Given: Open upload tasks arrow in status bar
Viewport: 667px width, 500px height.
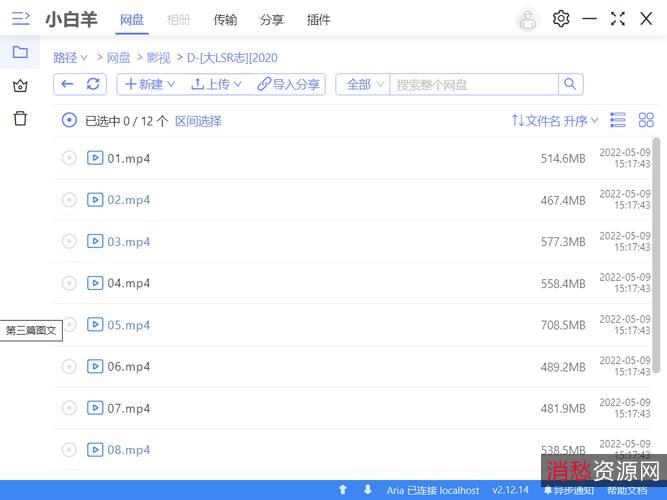Looking at the screenshot, I should click(343, 490).
